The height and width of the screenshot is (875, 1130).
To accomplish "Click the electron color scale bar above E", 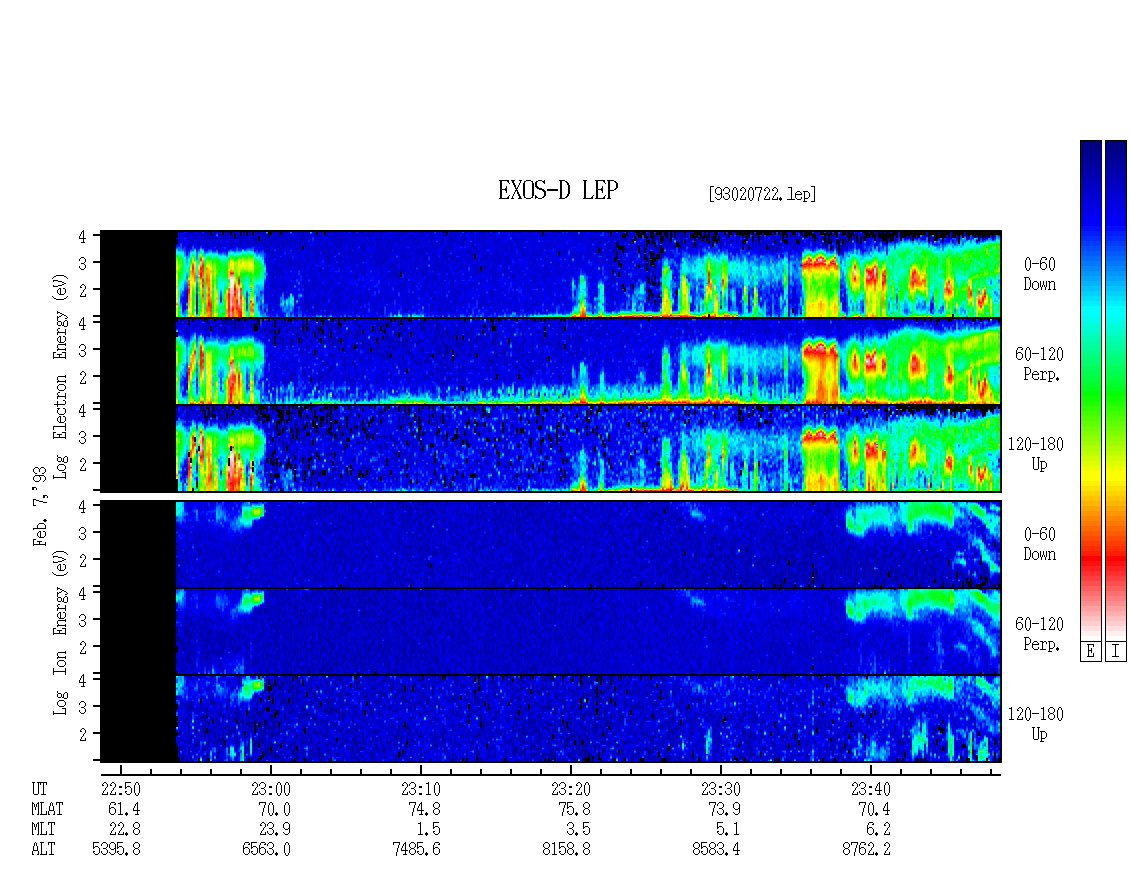I will click(1090, 390).
